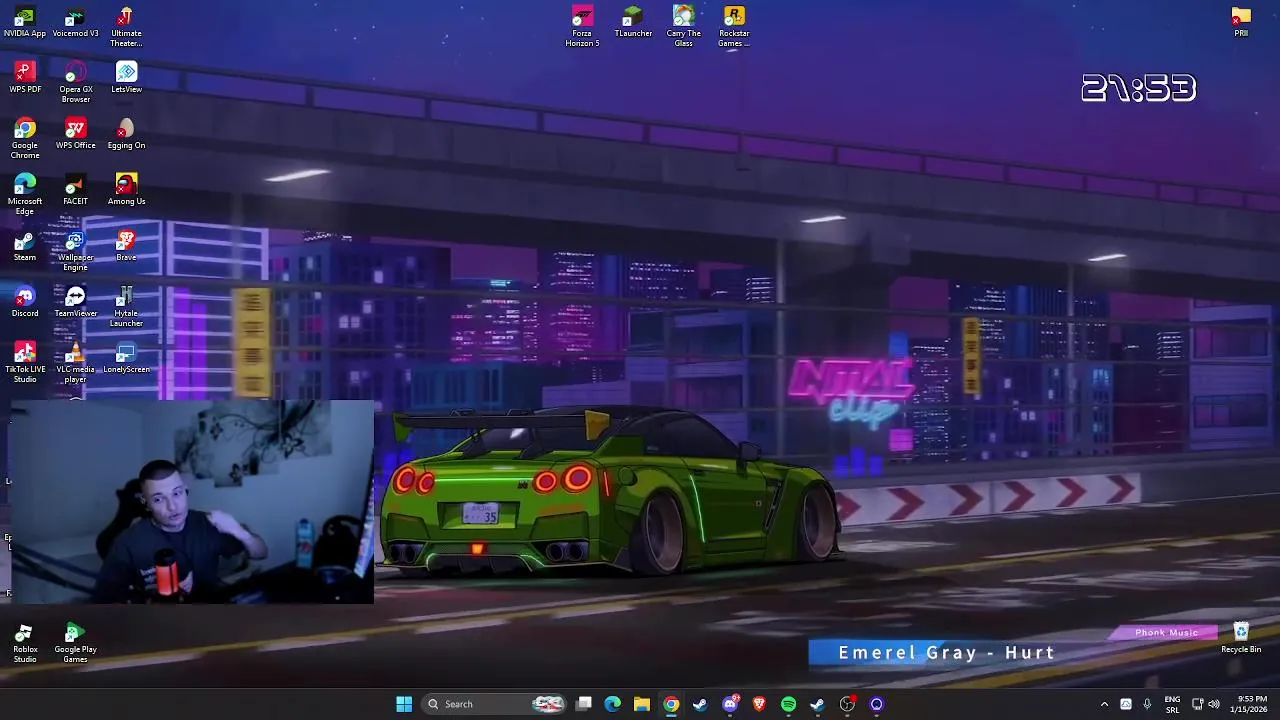Viewport: 1280px width, 720px height.
Task: Open the Recycle Bin
Action: pos(1241,638)
